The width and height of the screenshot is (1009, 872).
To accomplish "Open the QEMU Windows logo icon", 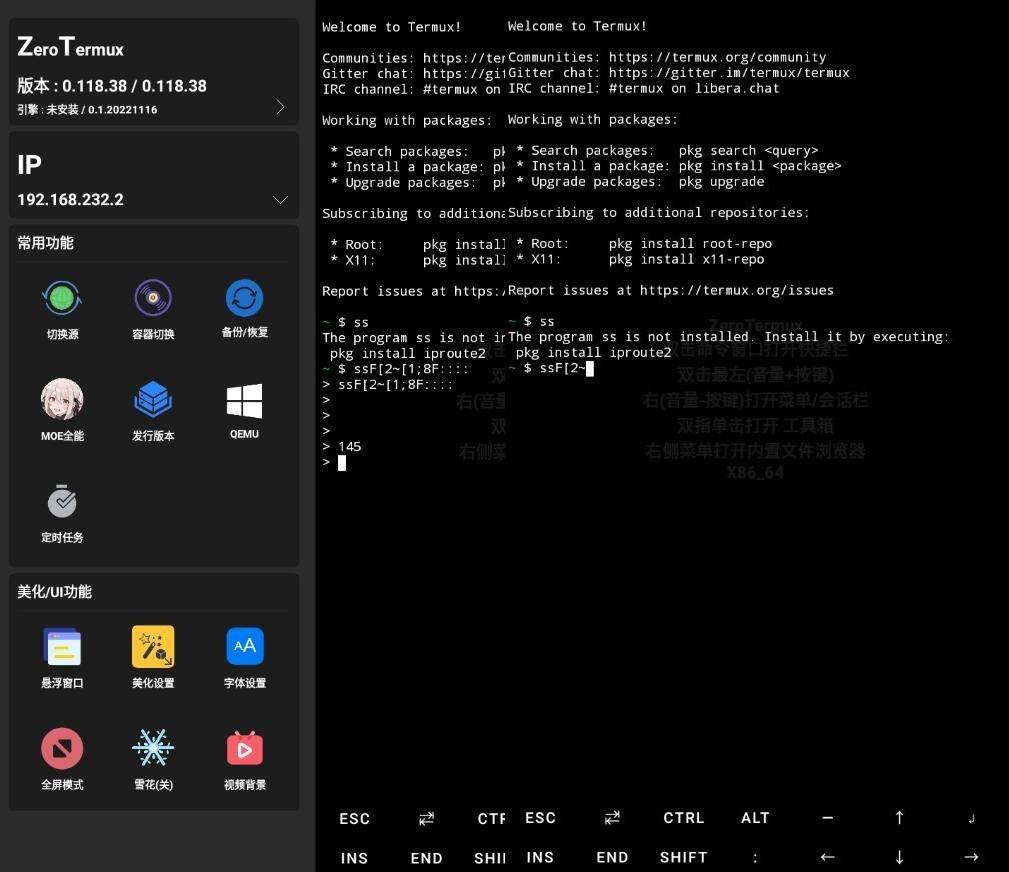I will coord(244,401).
